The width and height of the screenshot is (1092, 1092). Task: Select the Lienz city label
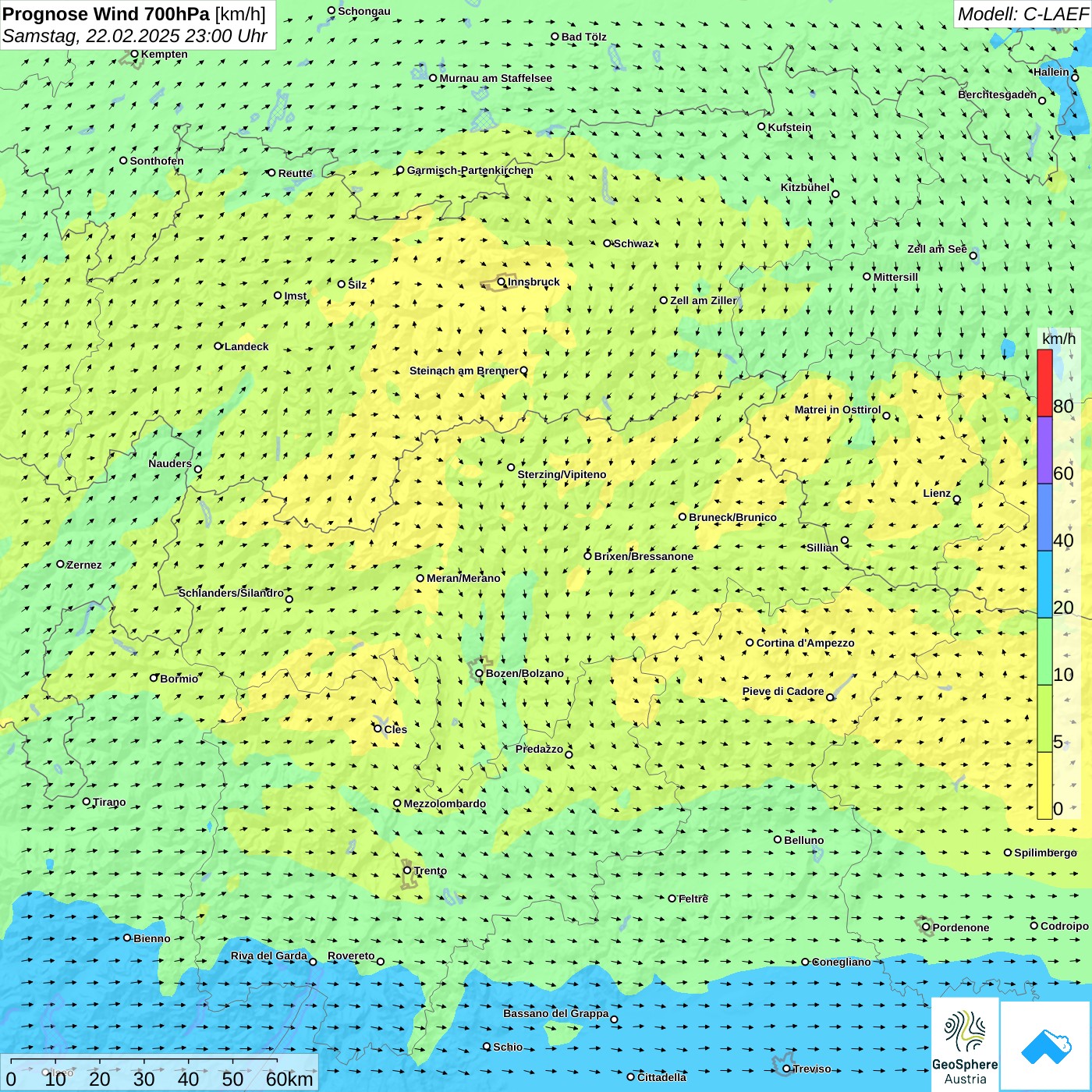point(937,493)
